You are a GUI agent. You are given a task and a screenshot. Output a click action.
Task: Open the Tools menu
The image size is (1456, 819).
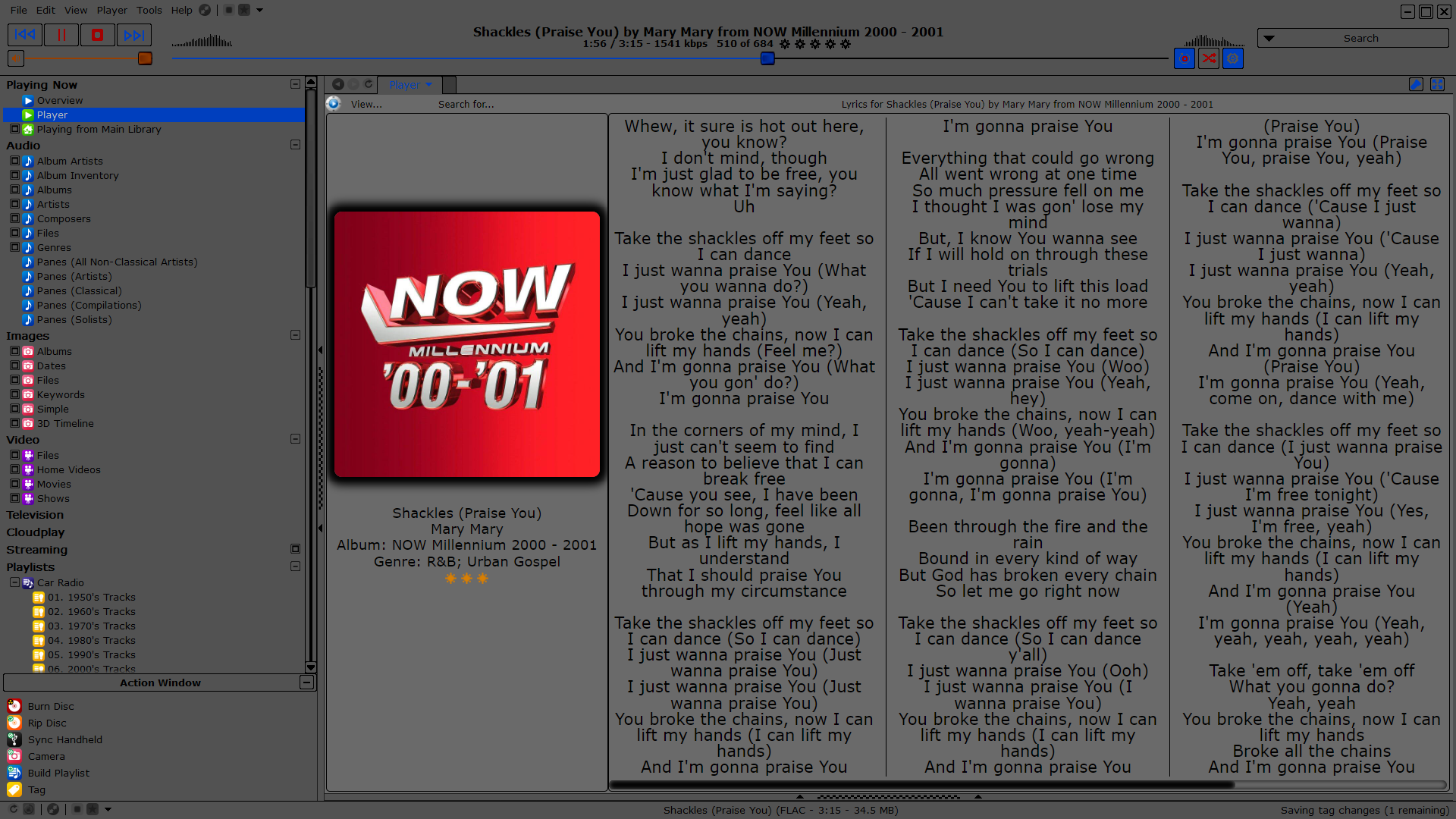click(149, 10)
